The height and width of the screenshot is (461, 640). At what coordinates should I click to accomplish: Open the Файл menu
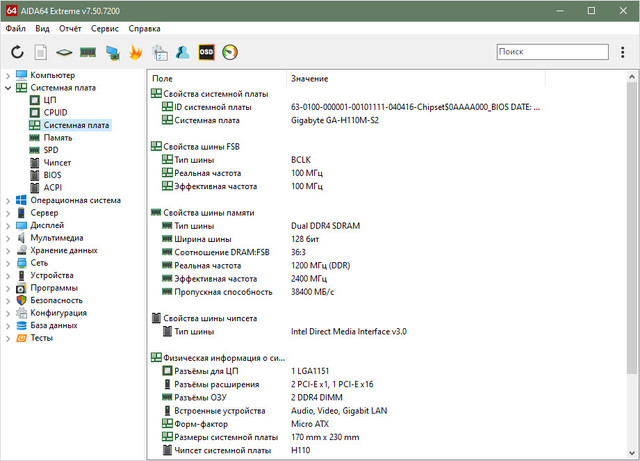tap(16, 29)
